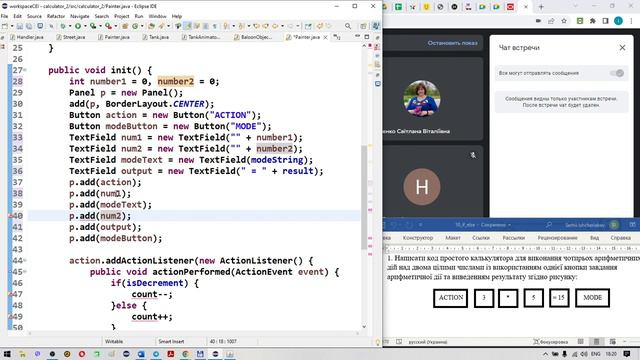Click the Windows Start button
Image resolution: width=640 pixels, height=360 pixels.
click(7, 354)
